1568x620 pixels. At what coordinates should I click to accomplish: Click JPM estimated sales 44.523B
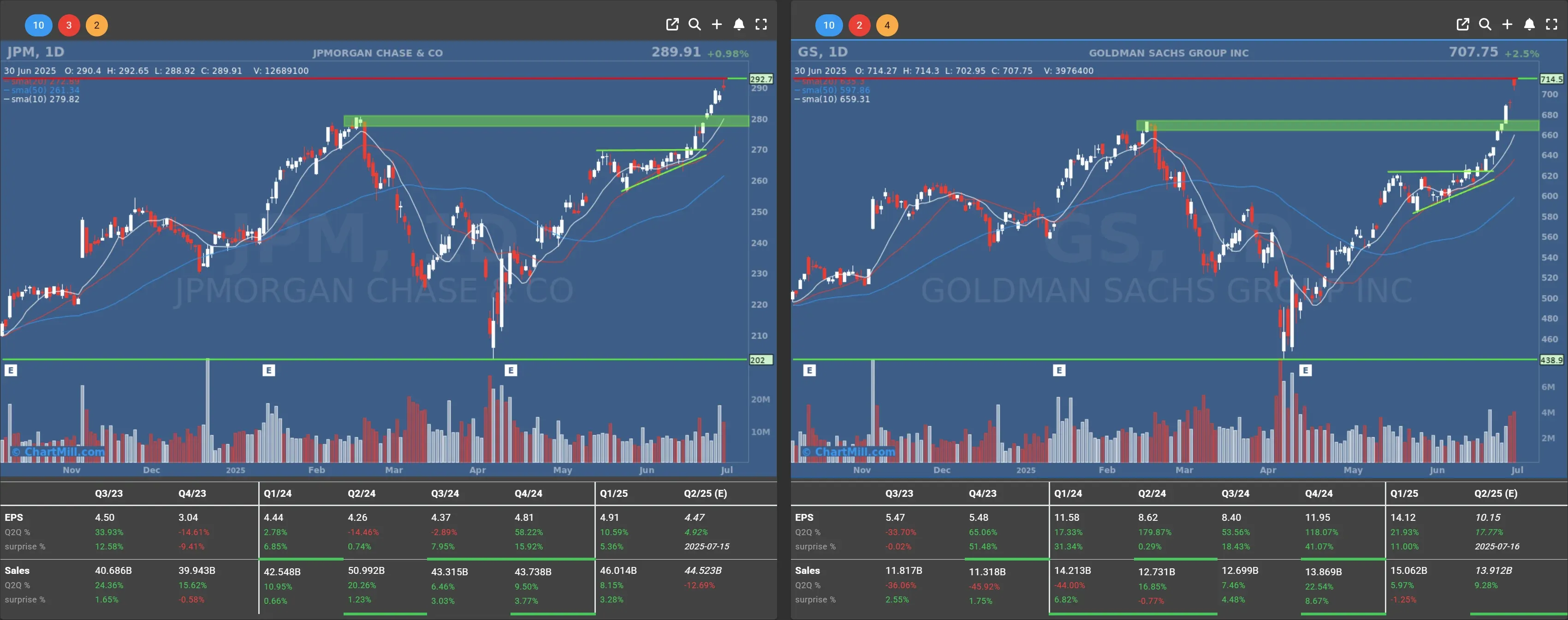click(x=703, y=571)
